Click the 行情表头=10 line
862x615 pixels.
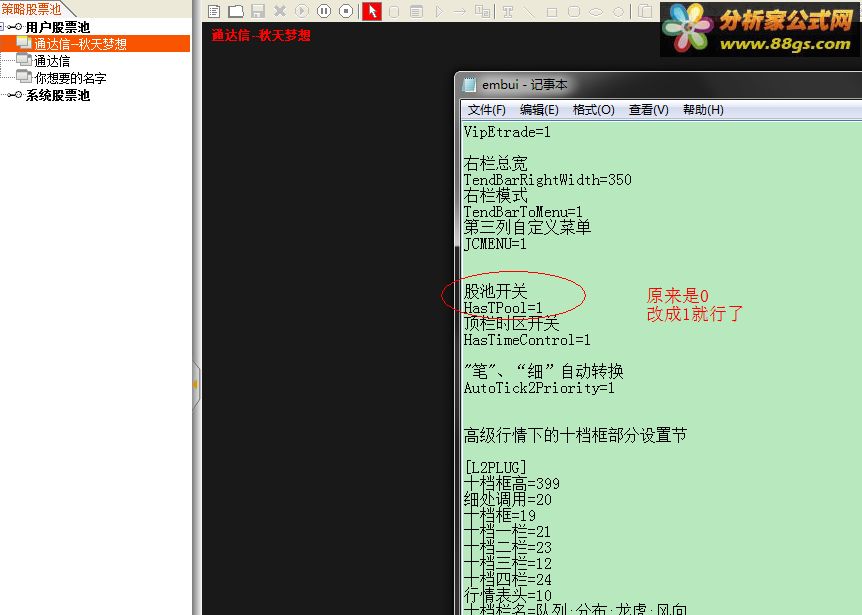[507, 595]
